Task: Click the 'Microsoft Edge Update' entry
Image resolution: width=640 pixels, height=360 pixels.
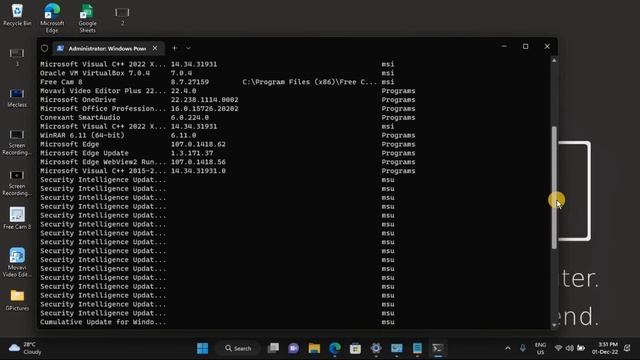Action: (x=84, y=153)
